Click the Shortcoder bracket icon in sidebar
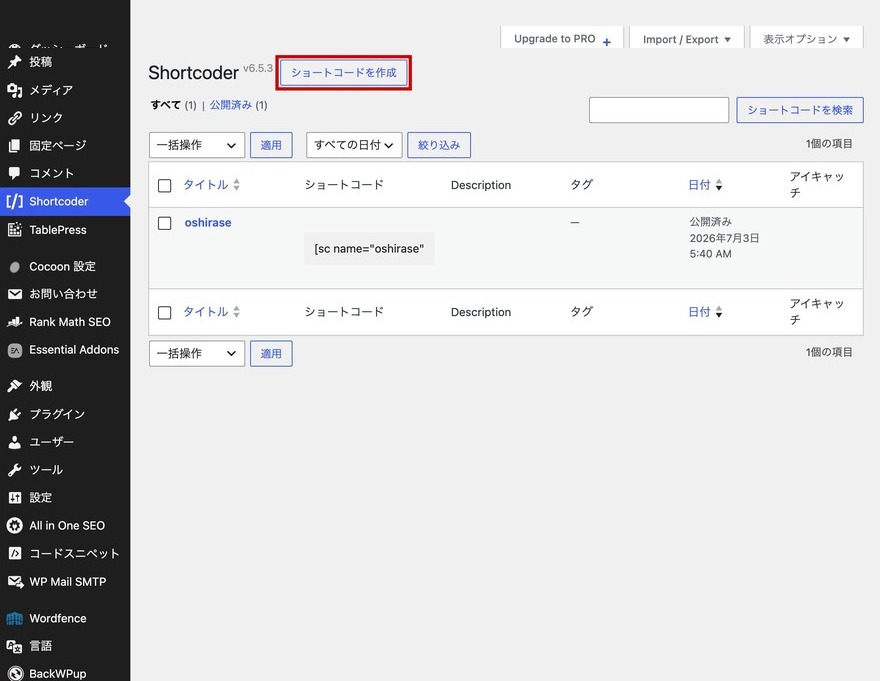880x681 pixels. [15, 201]
